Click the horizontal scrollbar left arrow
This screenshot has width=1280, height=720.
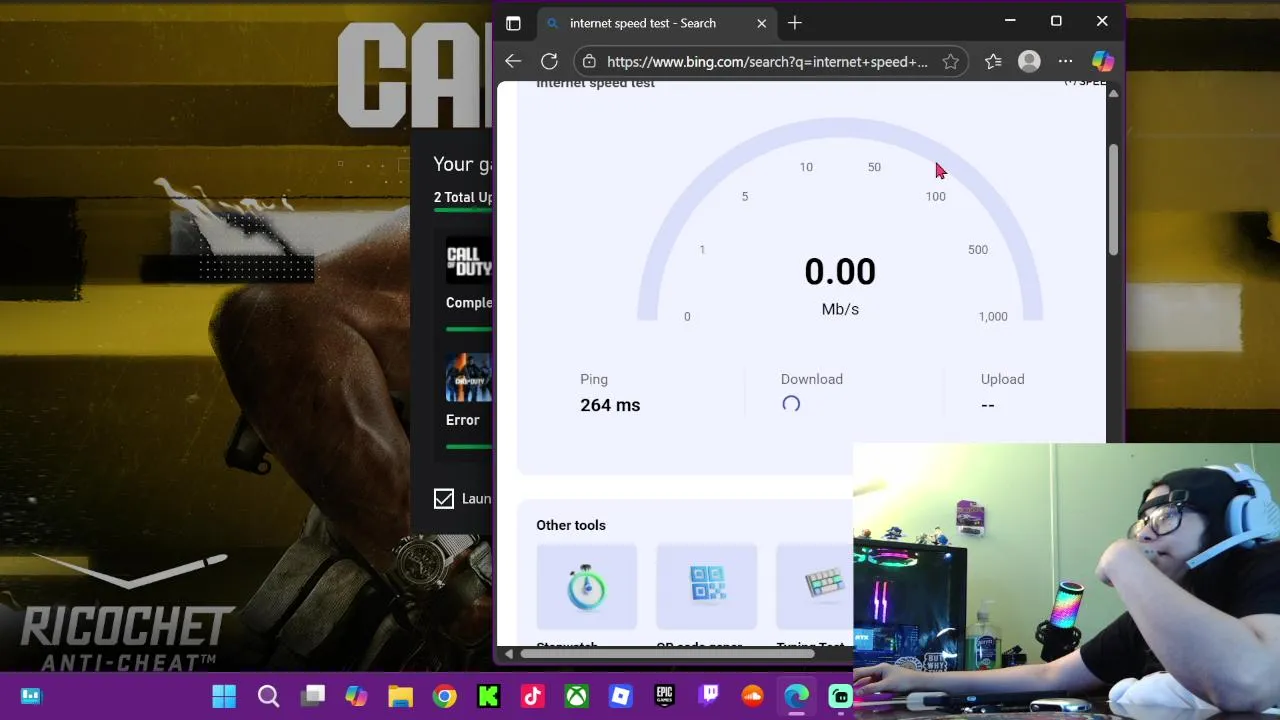click(x=508, y=654)
